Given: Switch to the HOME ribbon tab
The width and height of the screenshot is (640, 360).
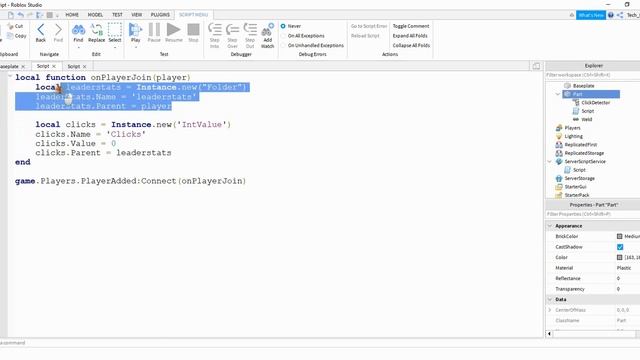Looking at the screenshot, I should (x=72, y=15).
